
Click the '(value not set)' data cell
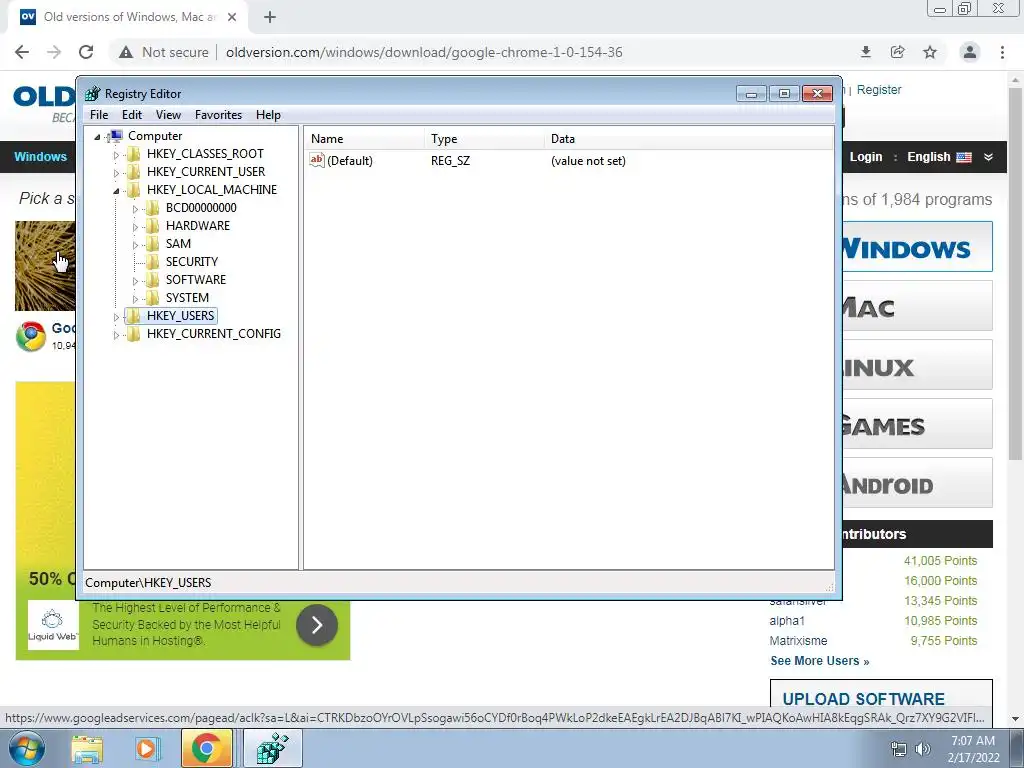point(588,161)
